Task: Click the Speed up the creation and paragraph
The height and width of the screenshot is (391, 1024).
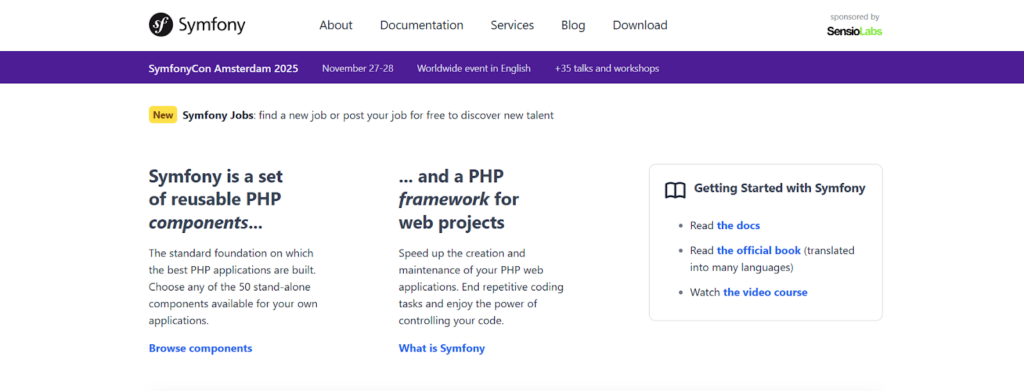Action: pyautogui.click(x=481, y=287)
